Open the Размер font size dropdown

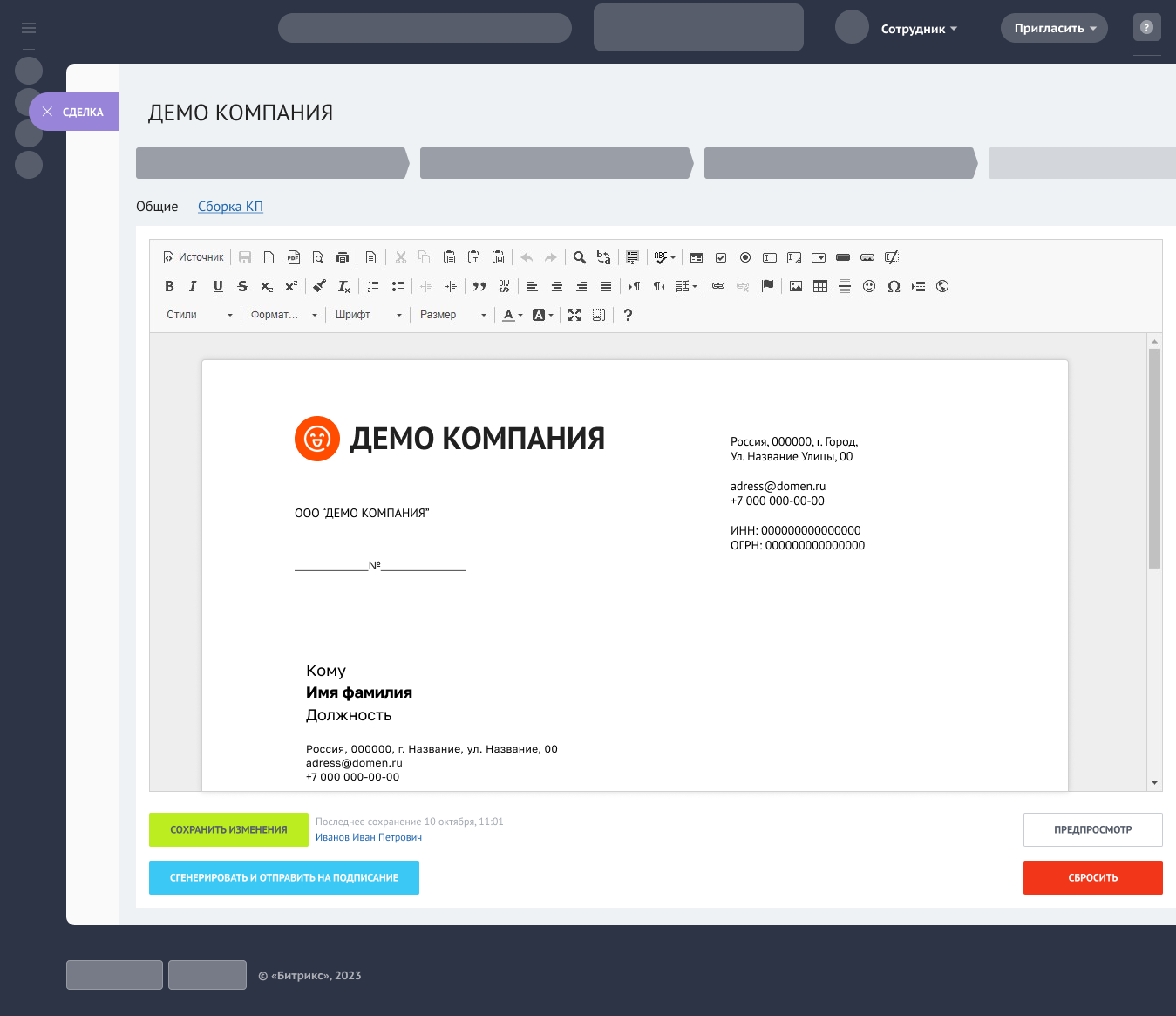click(452, 315)
